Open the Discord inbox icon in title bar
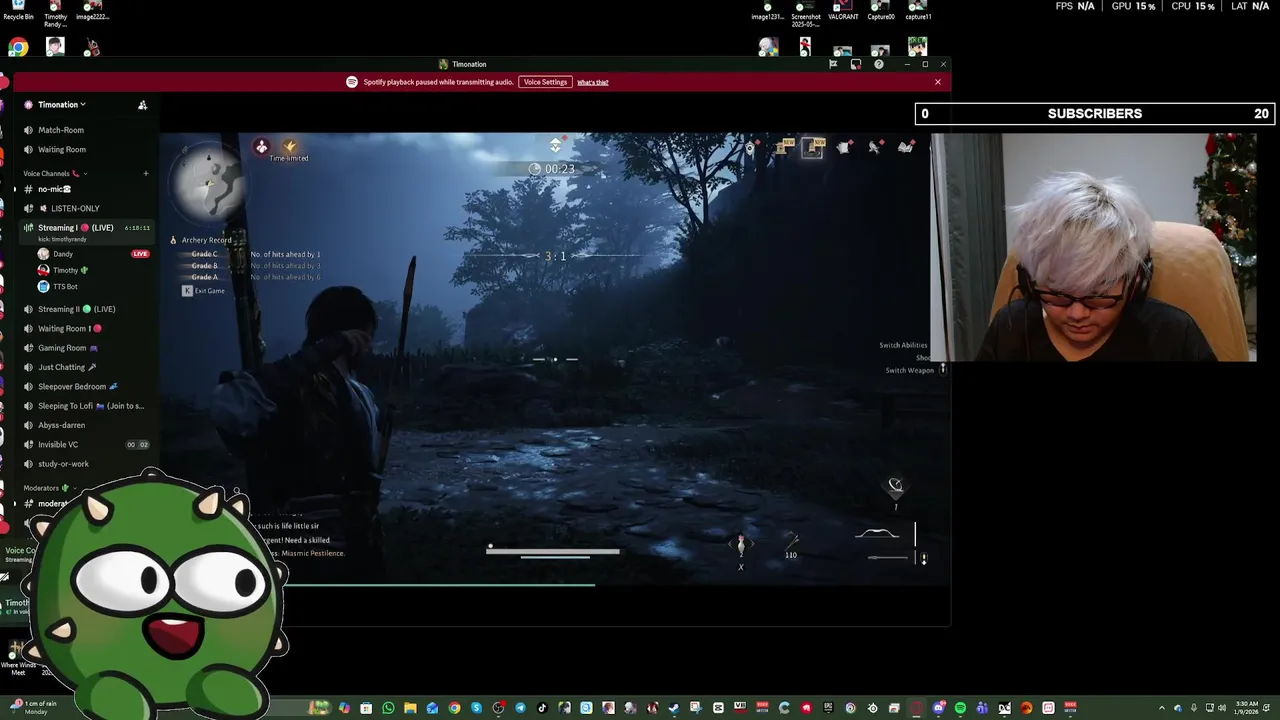This screenshot has width=1280, height=720. pyautogui.click(x=856, y=64)
